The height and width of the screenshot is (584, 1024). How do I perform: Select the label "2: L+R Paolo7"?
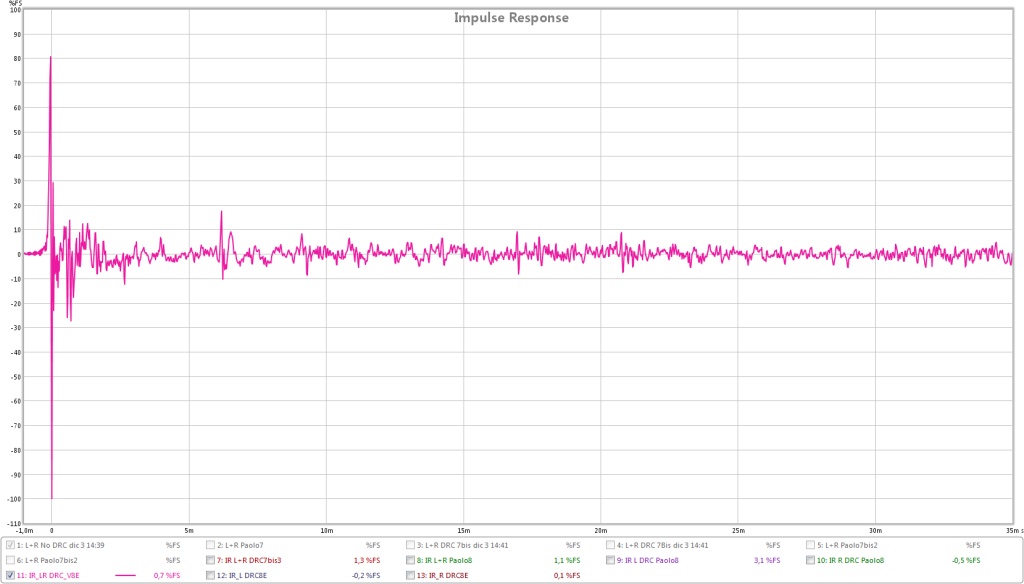pyautogui.click(x=240, y=545)
